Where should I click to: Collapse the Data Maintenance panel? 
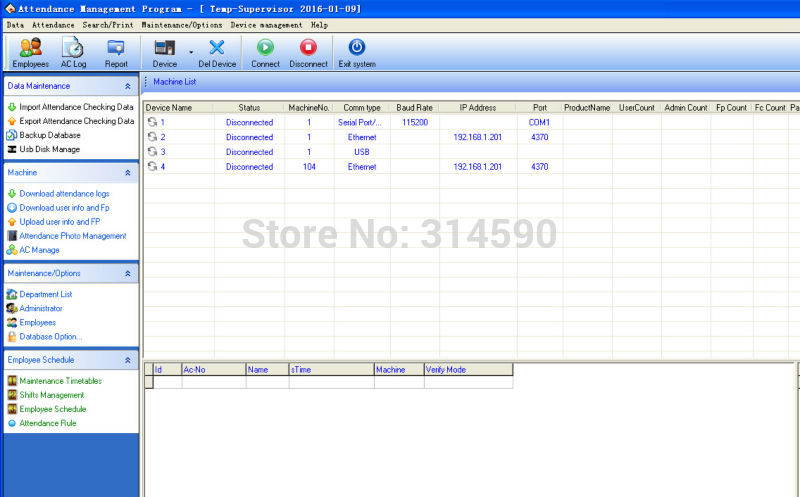click(x=127, y=87)
